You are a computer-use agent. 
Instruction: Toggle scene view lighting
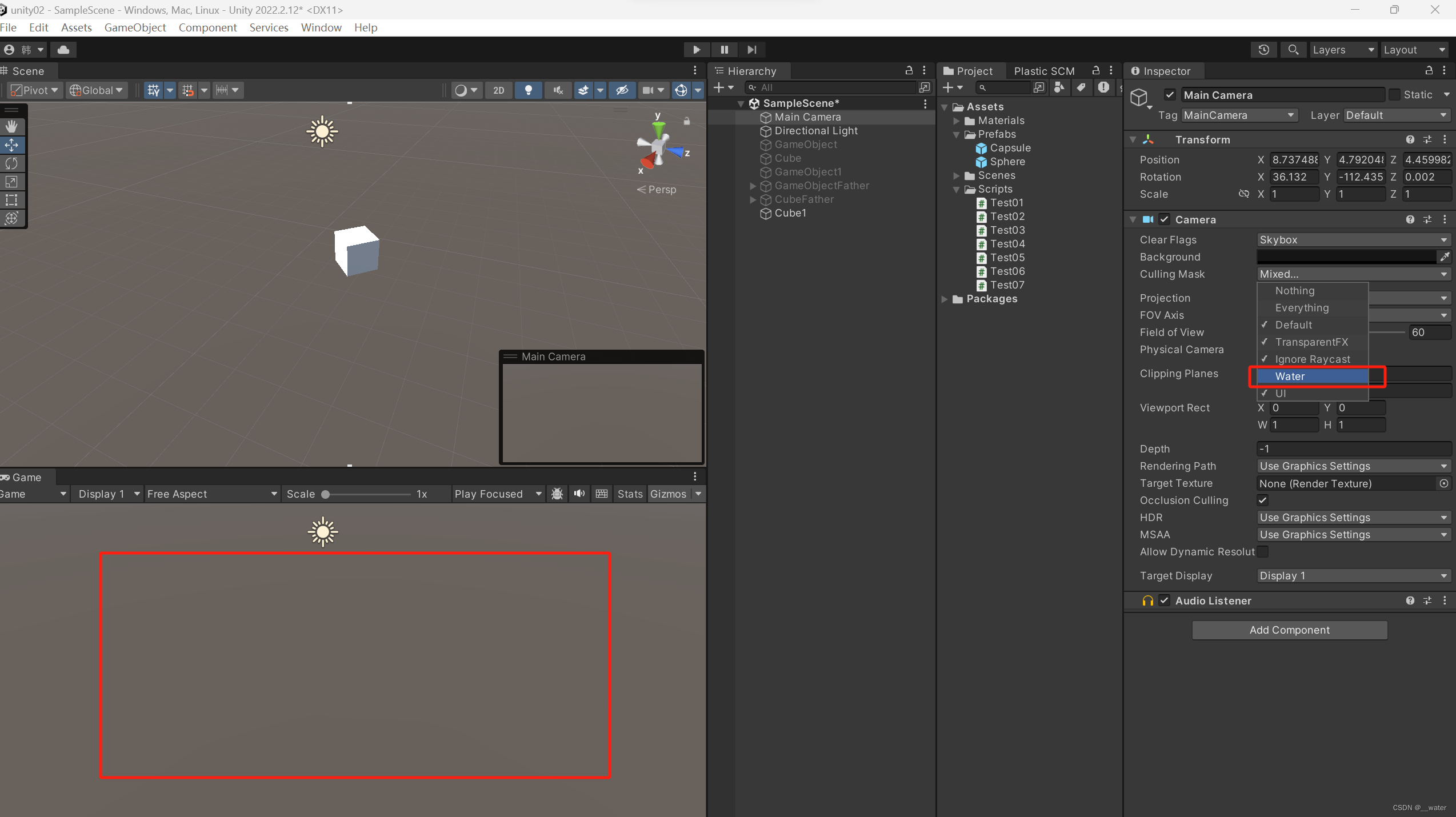click(528, 90)
